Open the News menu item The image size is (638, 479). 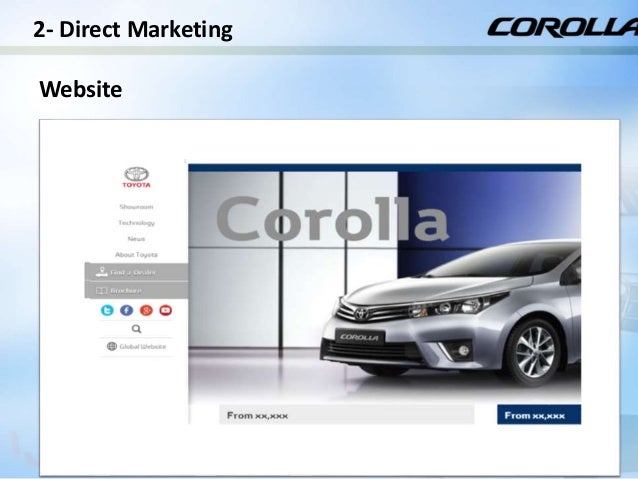(136, 238)
